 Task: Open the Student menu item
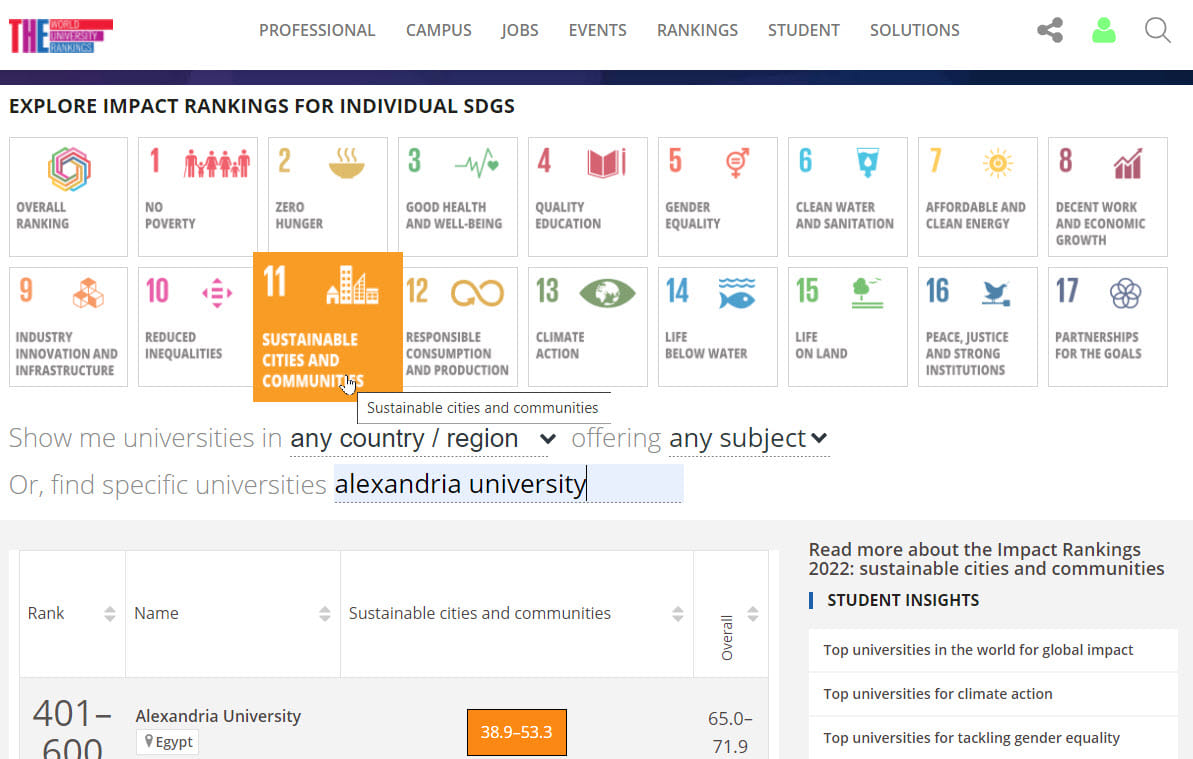(x=803, y=30)
